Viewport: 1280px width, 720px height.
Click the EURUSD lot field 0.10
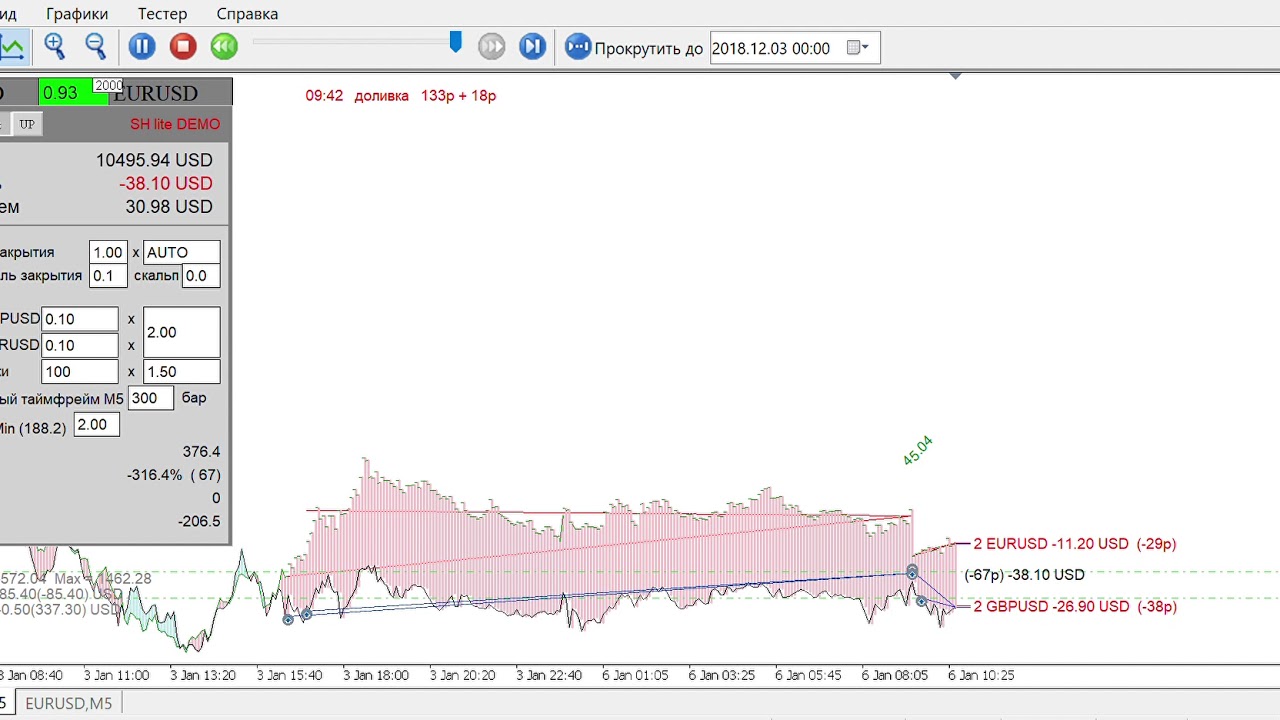80,345
